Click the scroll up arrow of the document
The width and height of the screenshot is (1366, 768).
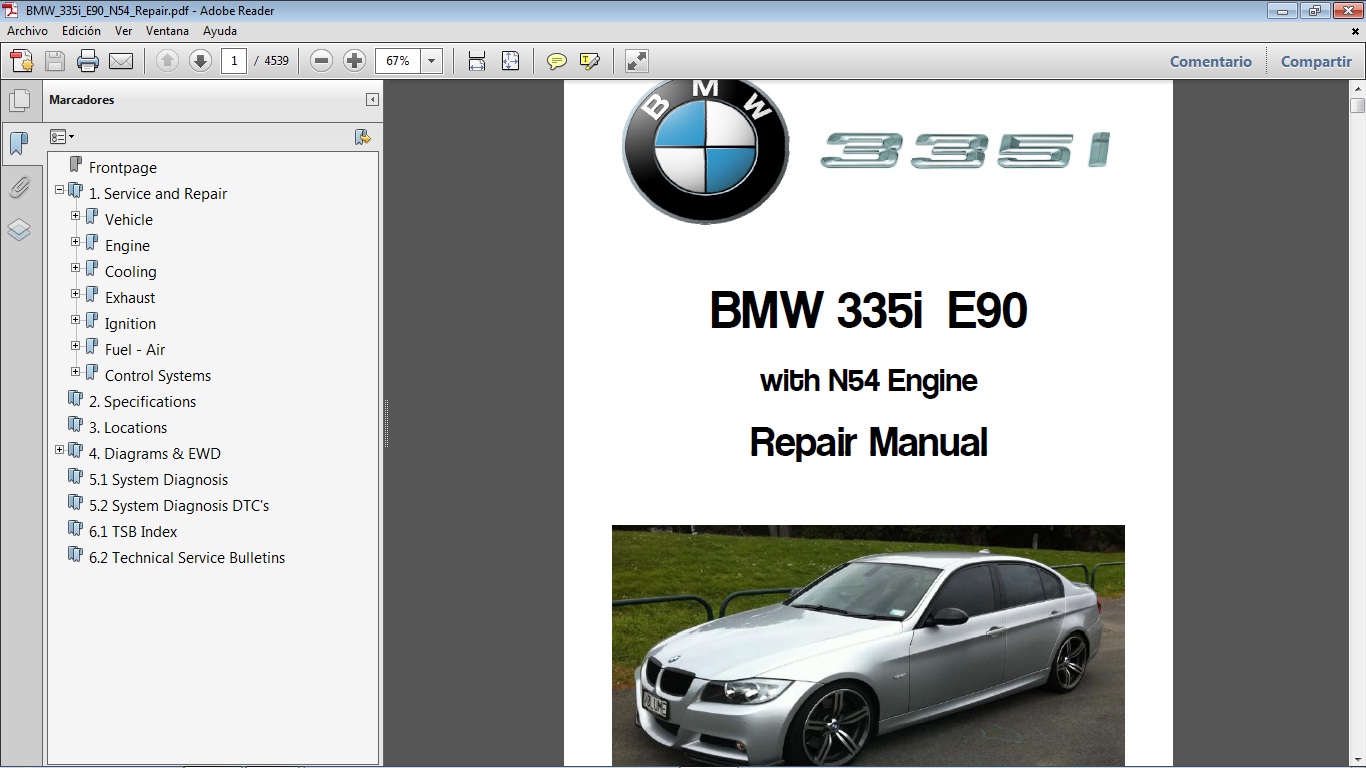point(1357,89)
